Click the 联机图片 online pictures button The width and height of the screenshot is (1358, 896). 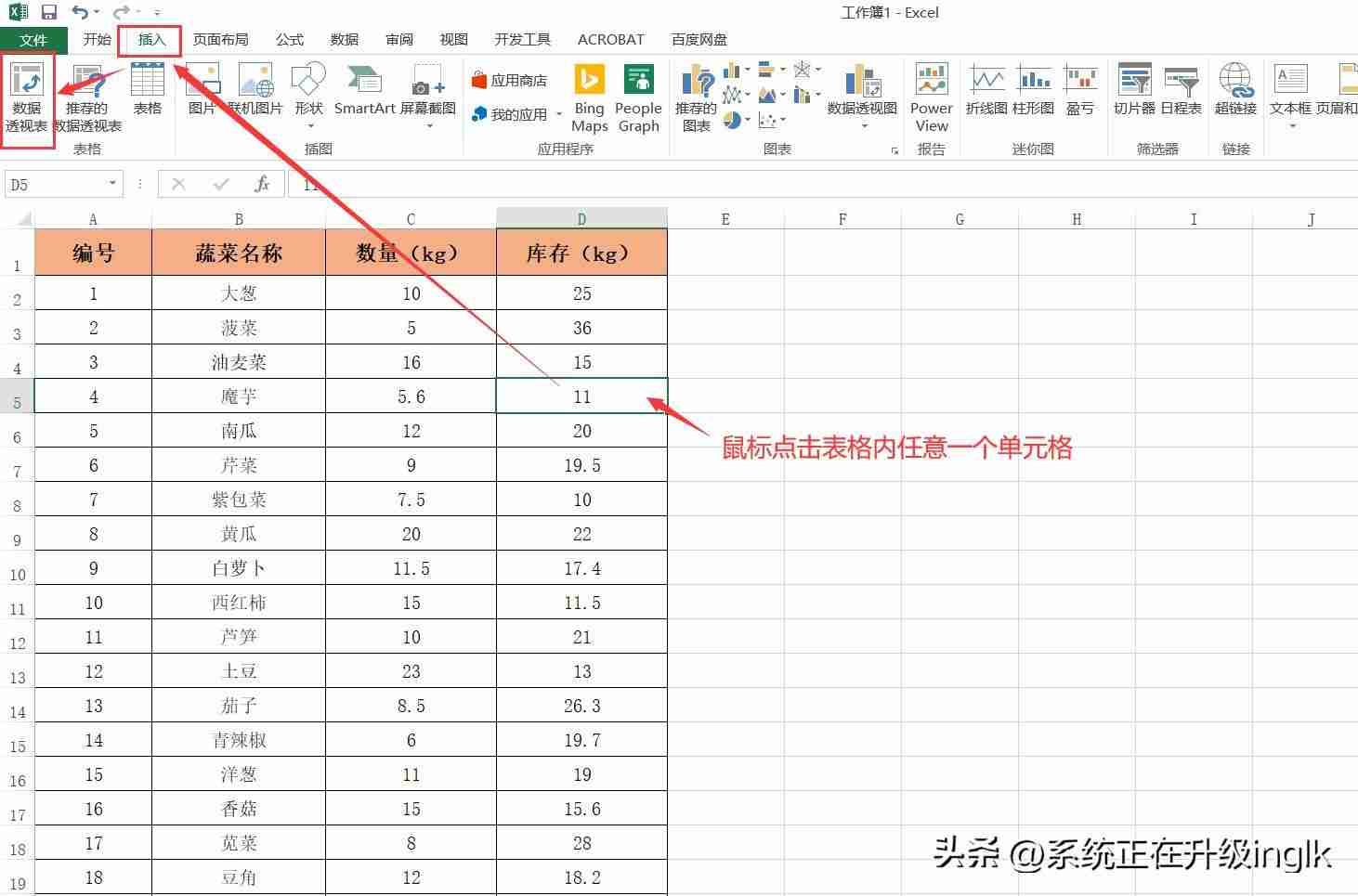pyautogui.click(x=255, y=89)
